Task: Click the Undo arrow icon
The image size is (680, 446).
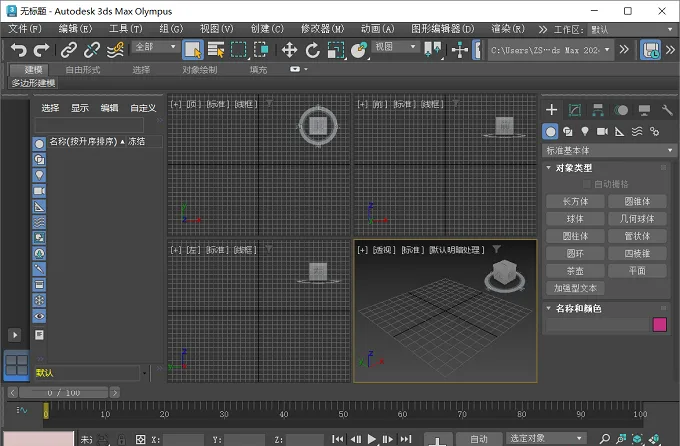Action: pyautogui.click(x=19, y=50)
